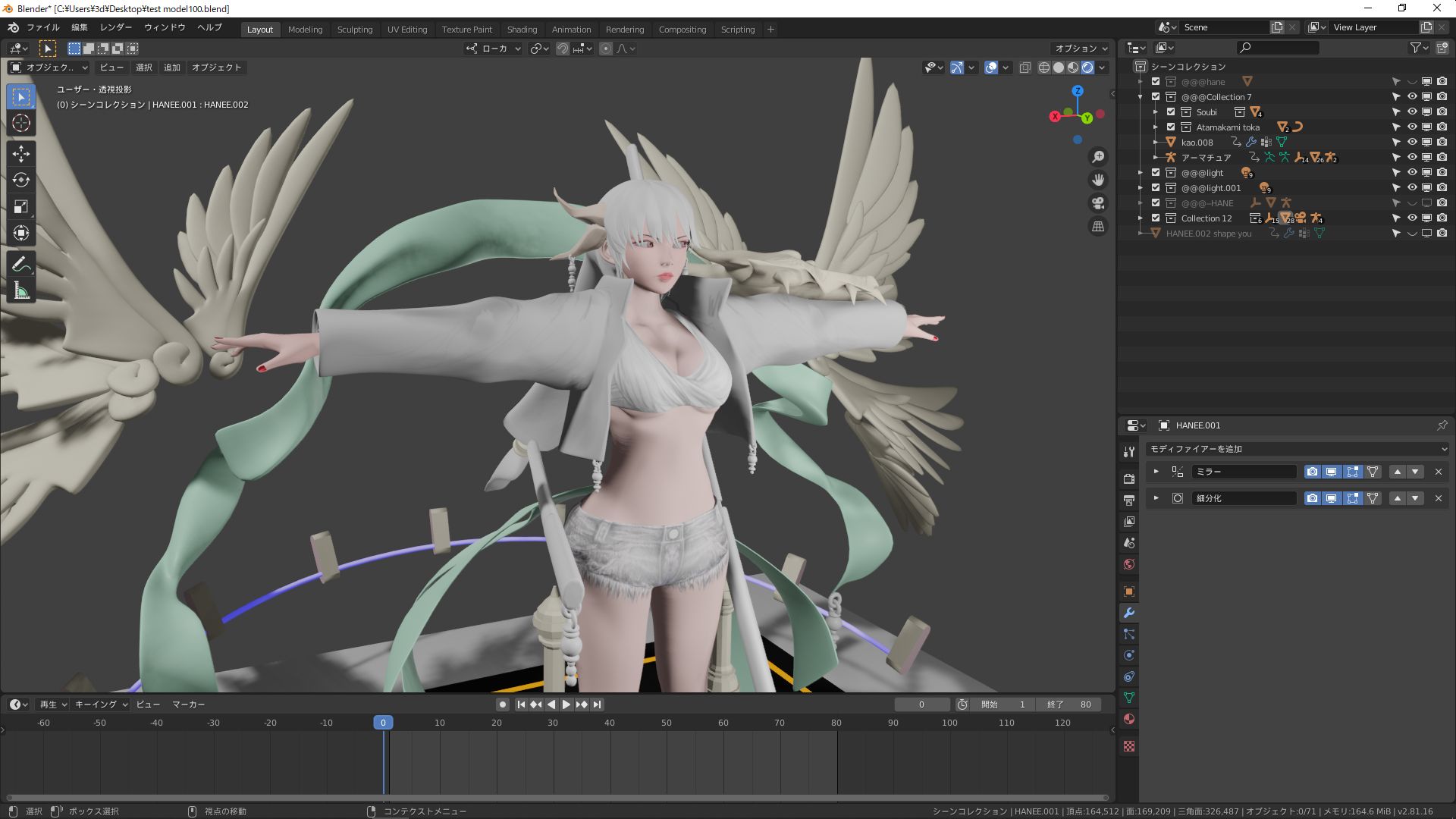Open the Modeling workspace tab
This screenshot has height=819, width=1456.
305,30
